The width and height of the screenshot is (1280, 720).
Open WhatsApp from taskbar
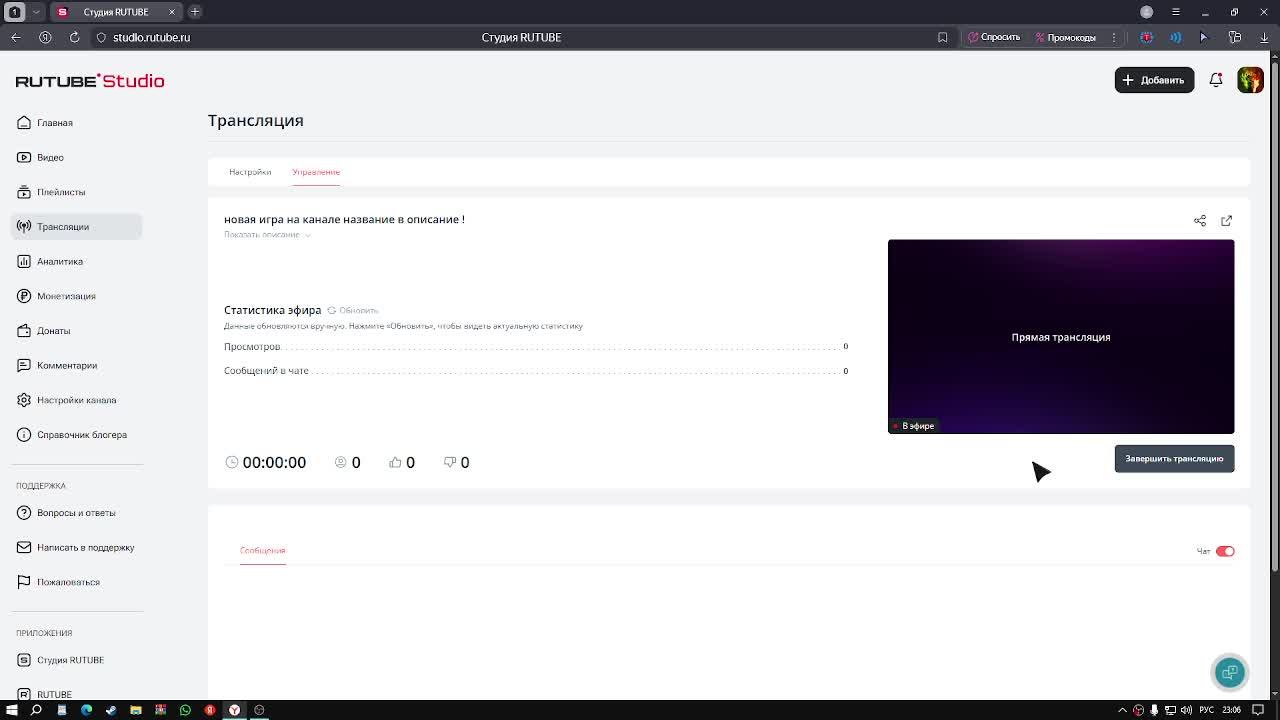[185, 710]
